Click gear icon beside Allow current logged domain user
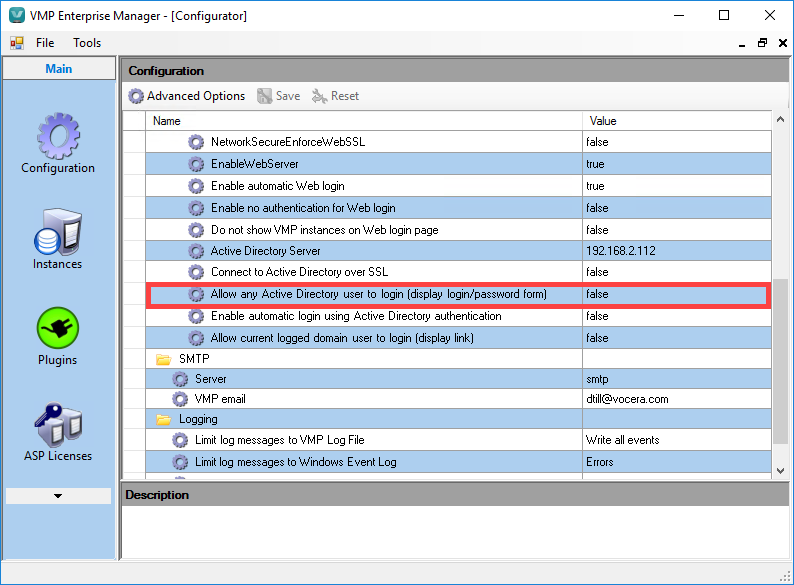Screen dimensions: 794x585 pos(196,338)
